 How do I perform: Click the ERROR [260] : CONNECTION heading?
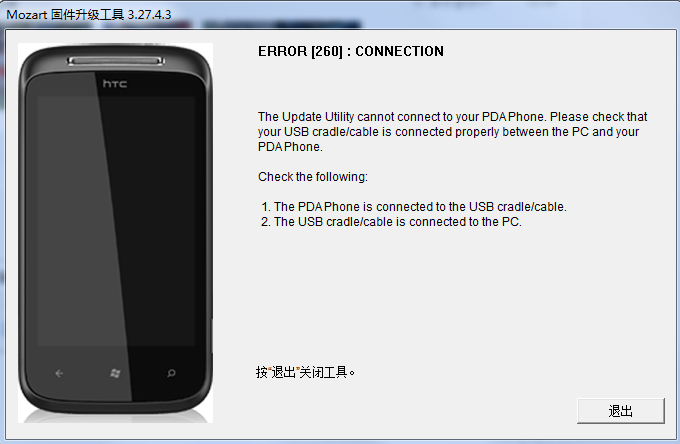[351, 51]
